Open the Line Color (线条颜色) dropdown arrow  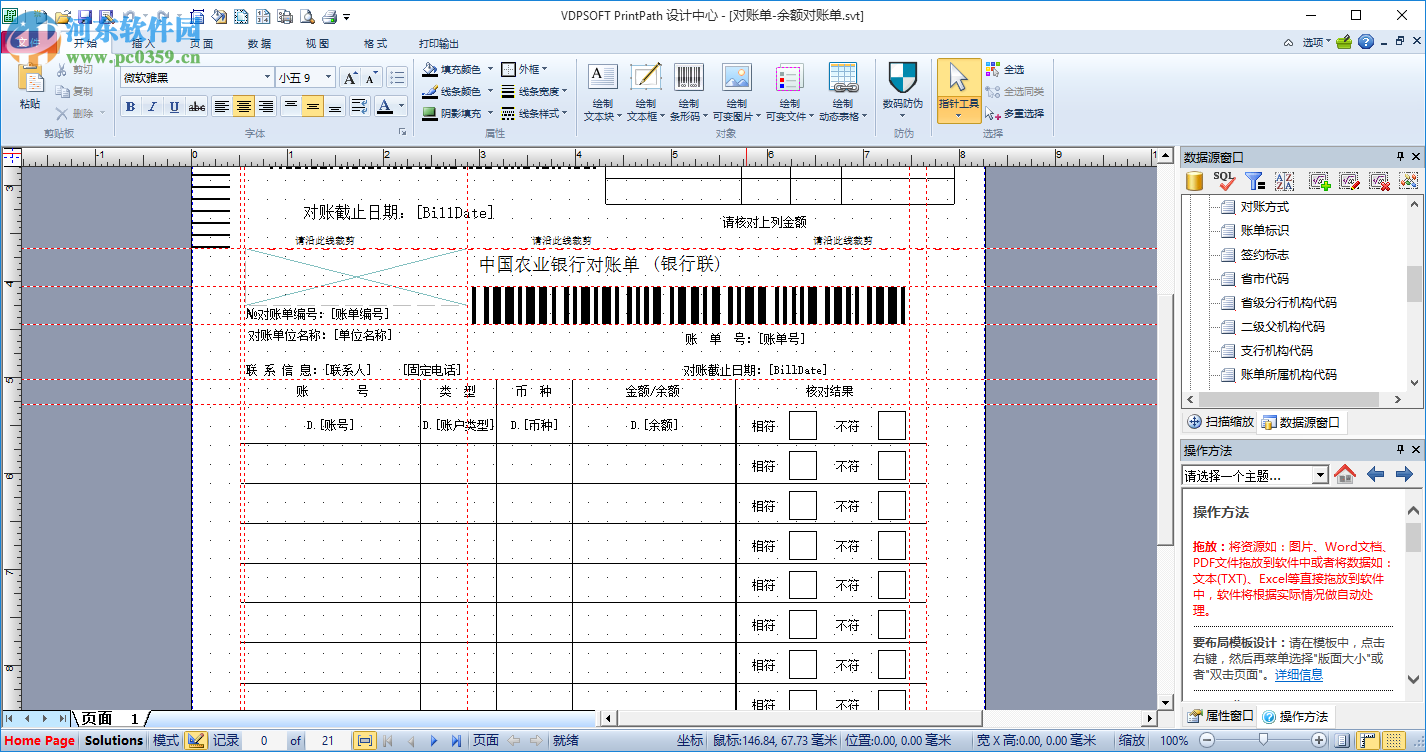pyautogui.click(x=490, y=91)
